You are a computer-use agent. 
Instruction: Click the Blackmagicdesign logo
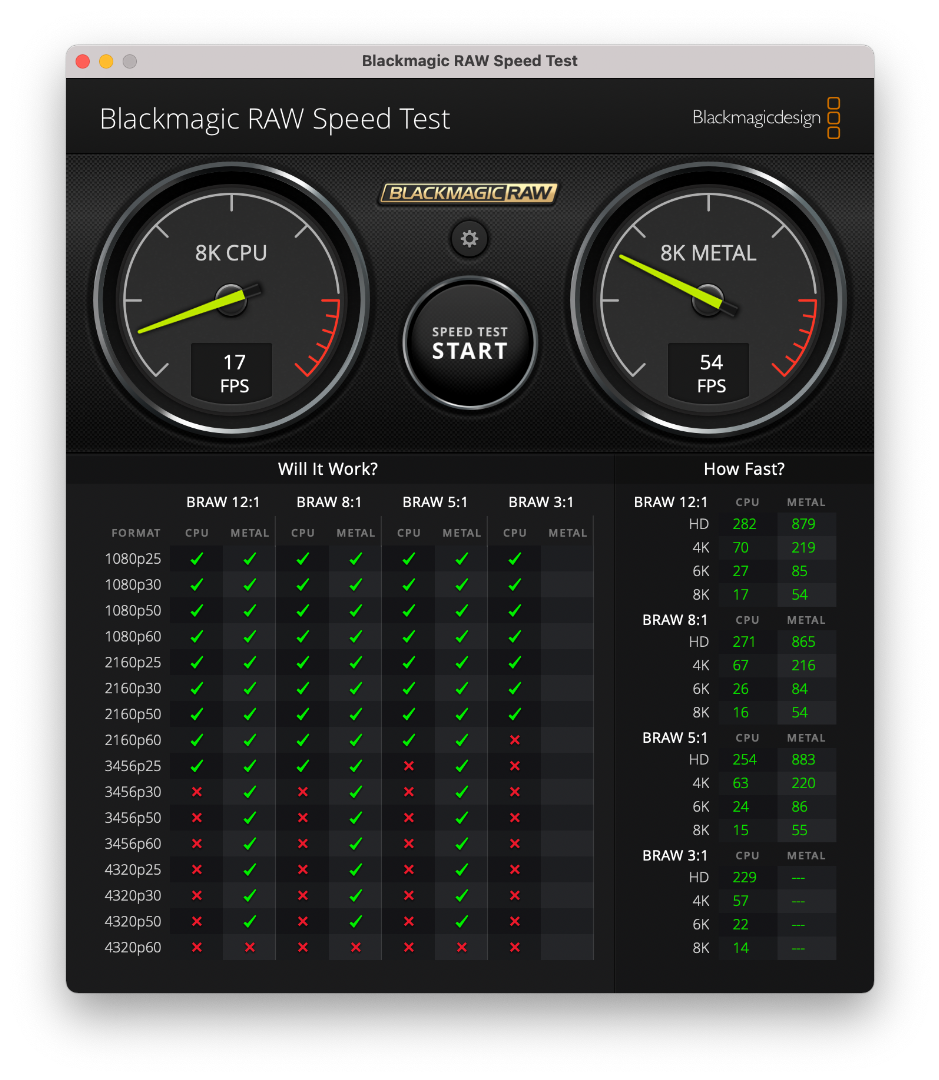pos(766,118)
